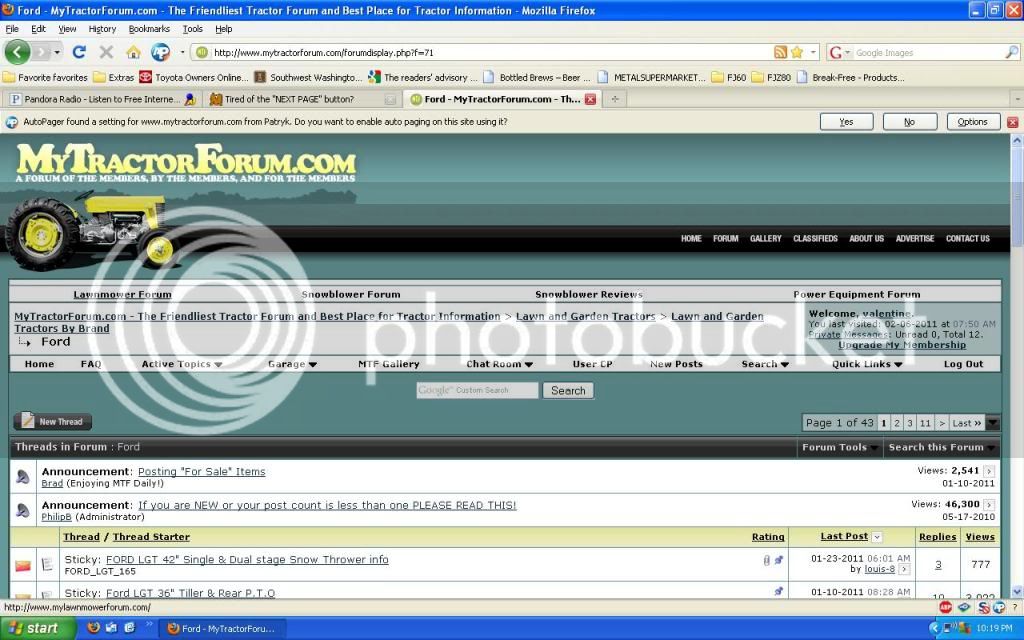
Task: Click the Adblock Plus status bar icon
Action: pyautogui.click(x=945, y=607)
